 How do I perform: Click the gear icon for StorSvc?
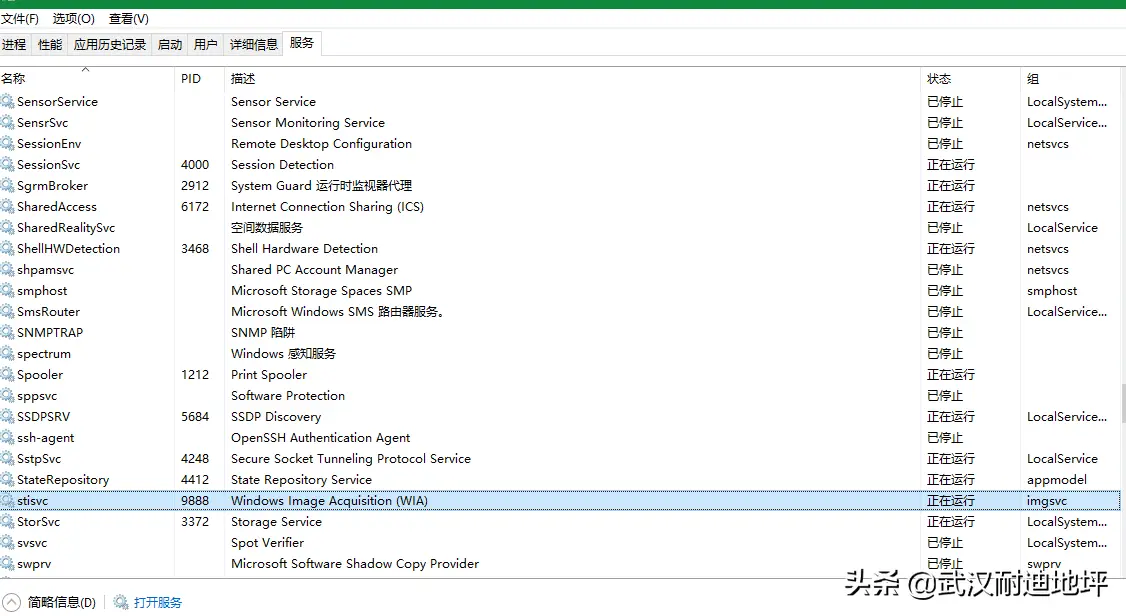pyautogui.click(x=8, y=522)
